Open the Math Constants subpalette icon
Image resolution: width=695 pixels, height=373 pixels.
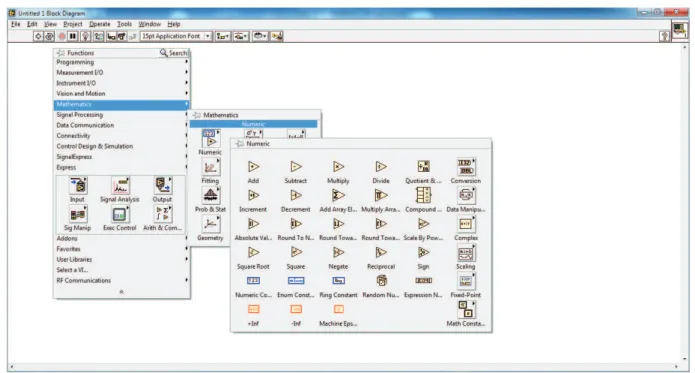[466, 309]
